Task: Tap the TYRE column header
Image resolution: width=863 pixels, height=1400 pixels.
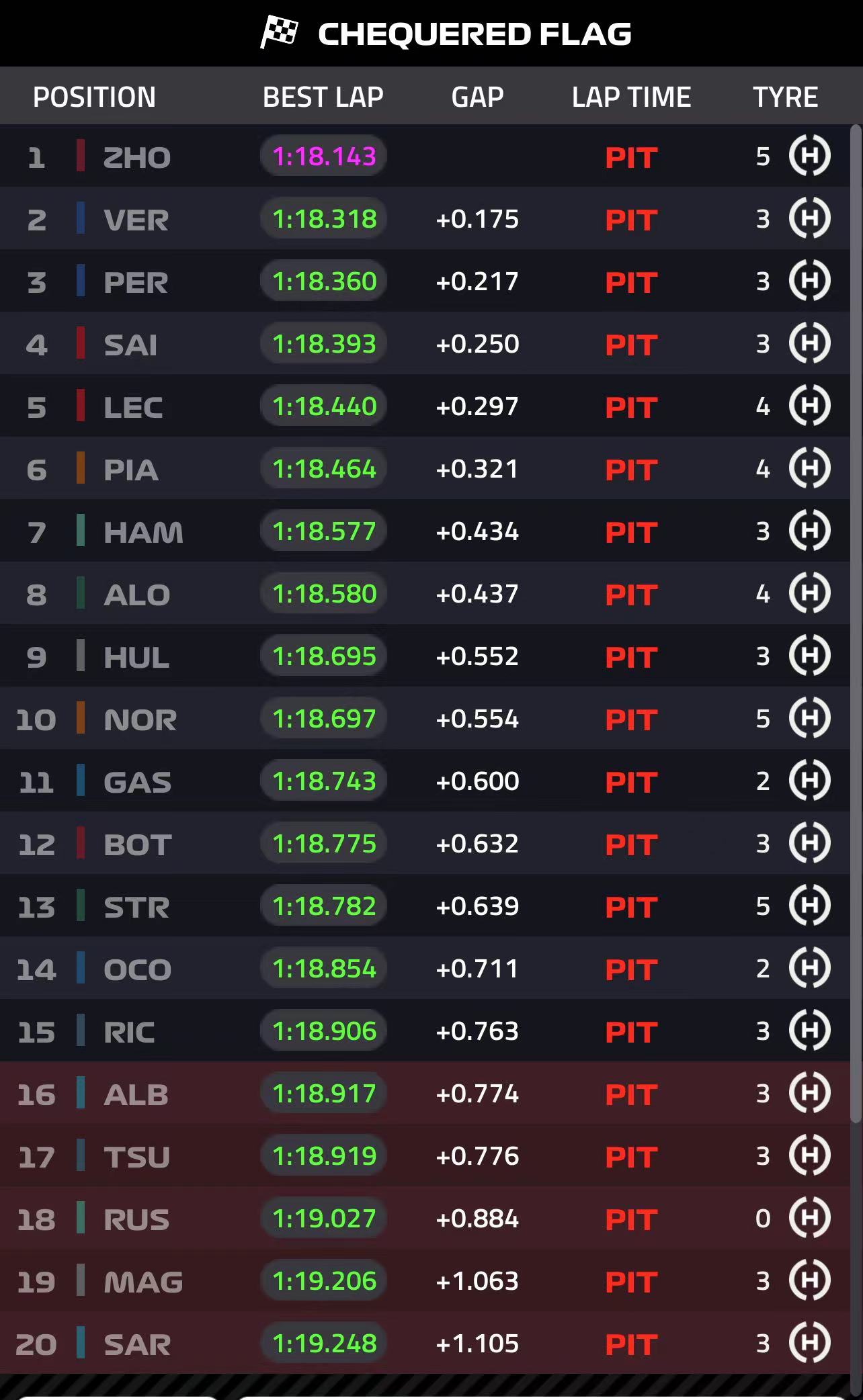Action: coord(785,97)
